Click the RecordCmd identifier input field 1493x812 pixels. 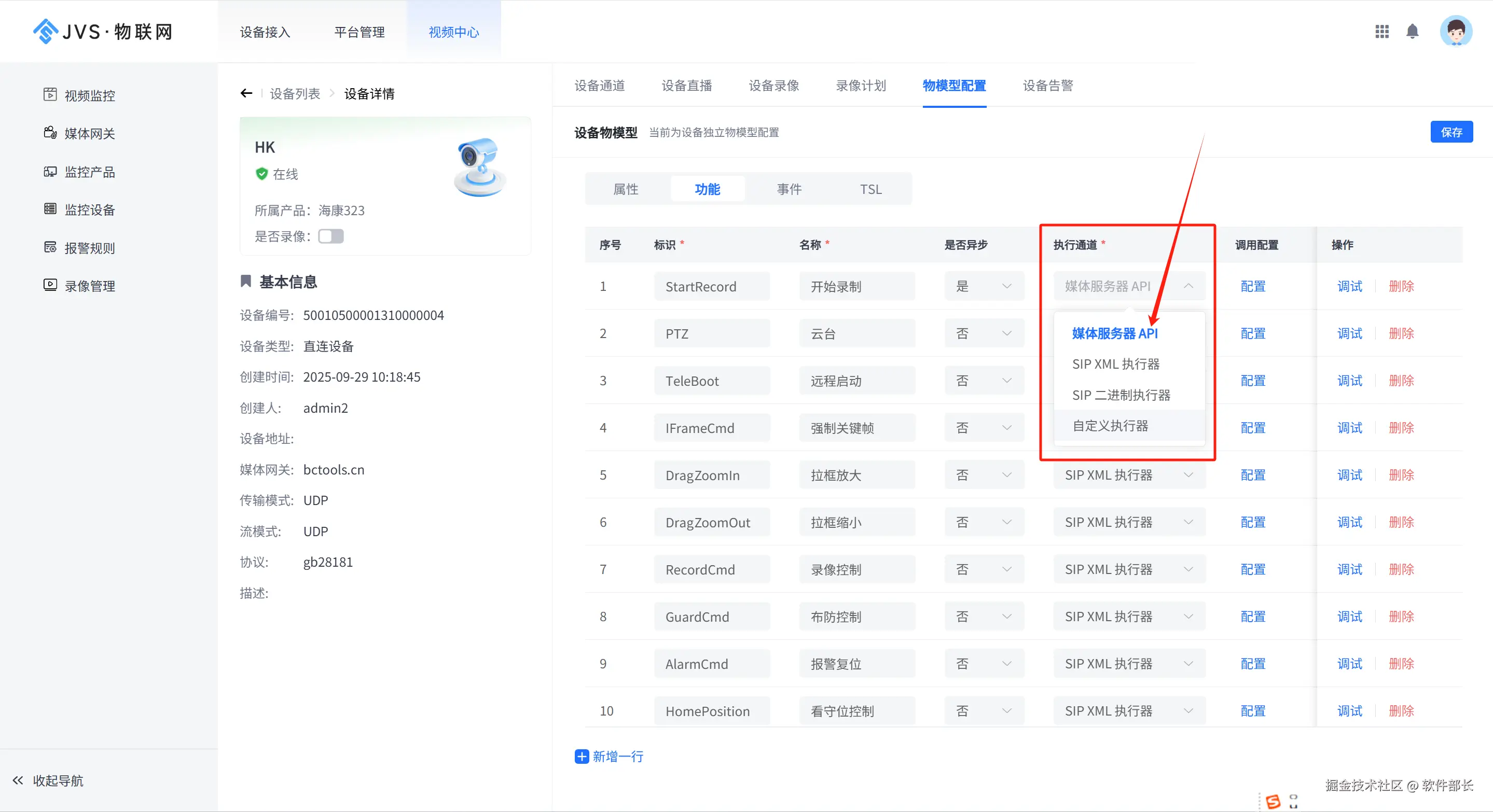tap(712, 569)
